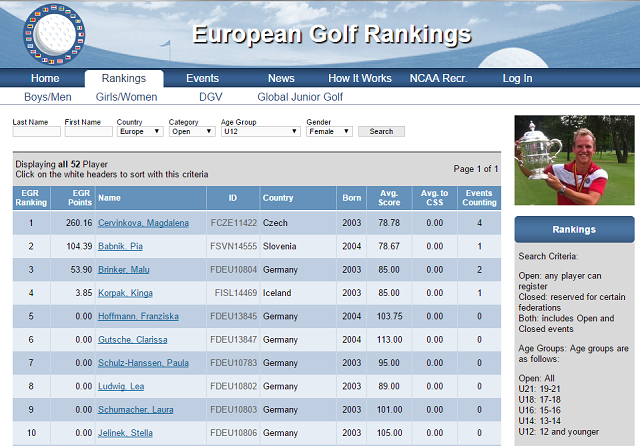Open the DGV submenu item
The width and height of the screenshot is (640, 446).
(x=211, y=97)
